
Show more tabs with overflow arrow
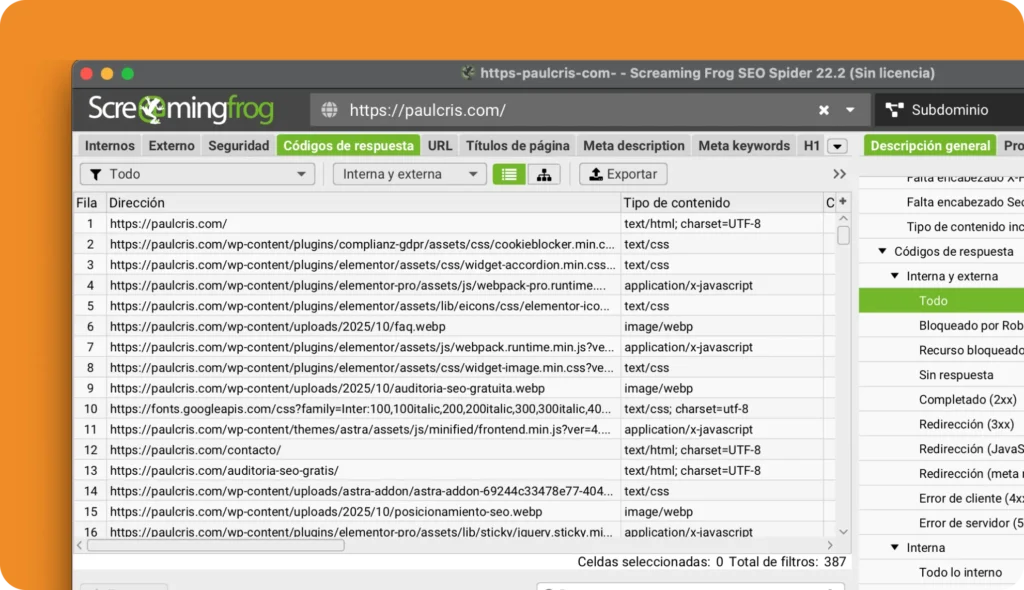(x=837, y=146)
